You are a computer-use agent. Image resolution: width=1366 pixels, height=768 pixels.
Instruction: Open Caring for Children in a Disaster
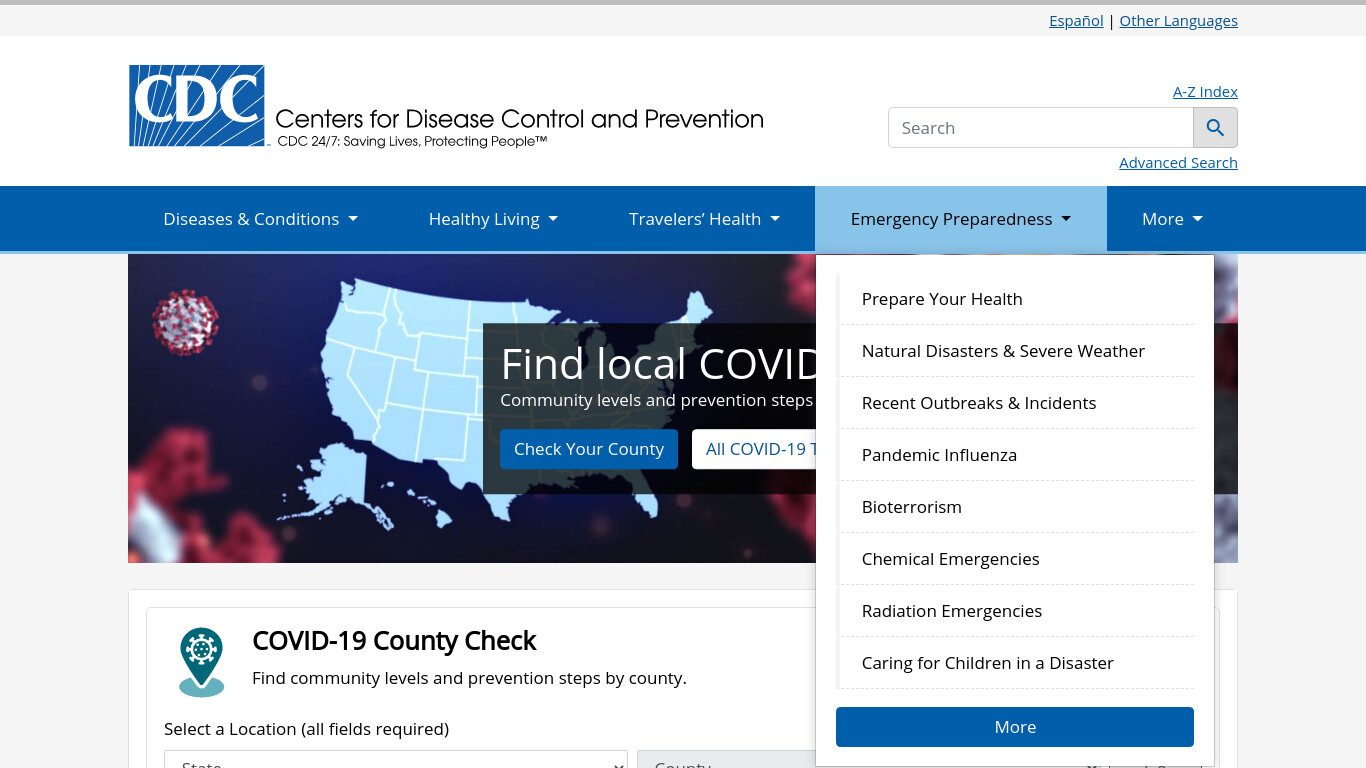point(1017,663)
